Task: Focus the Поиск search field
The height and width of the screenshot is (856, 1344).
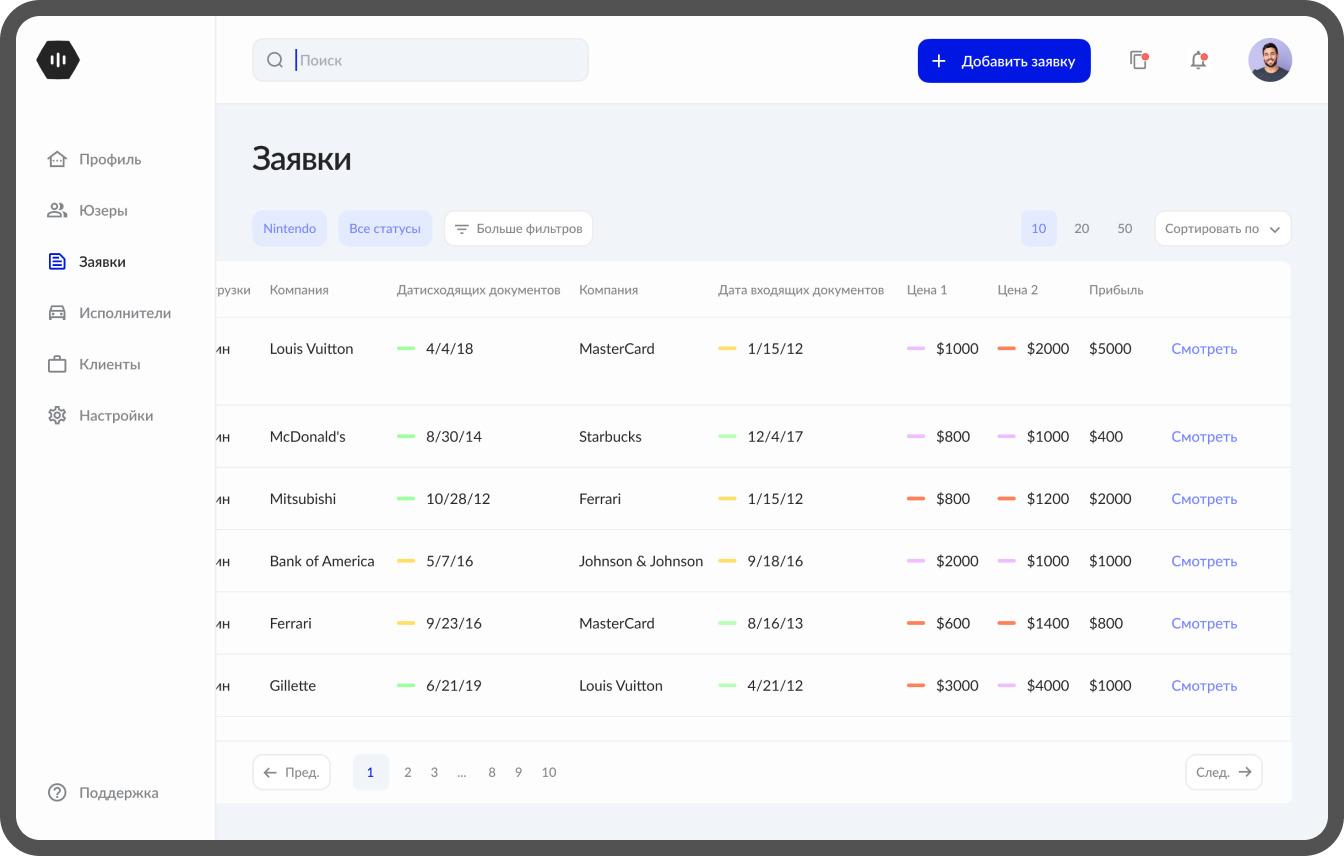Action: click(x=420, y=60)
